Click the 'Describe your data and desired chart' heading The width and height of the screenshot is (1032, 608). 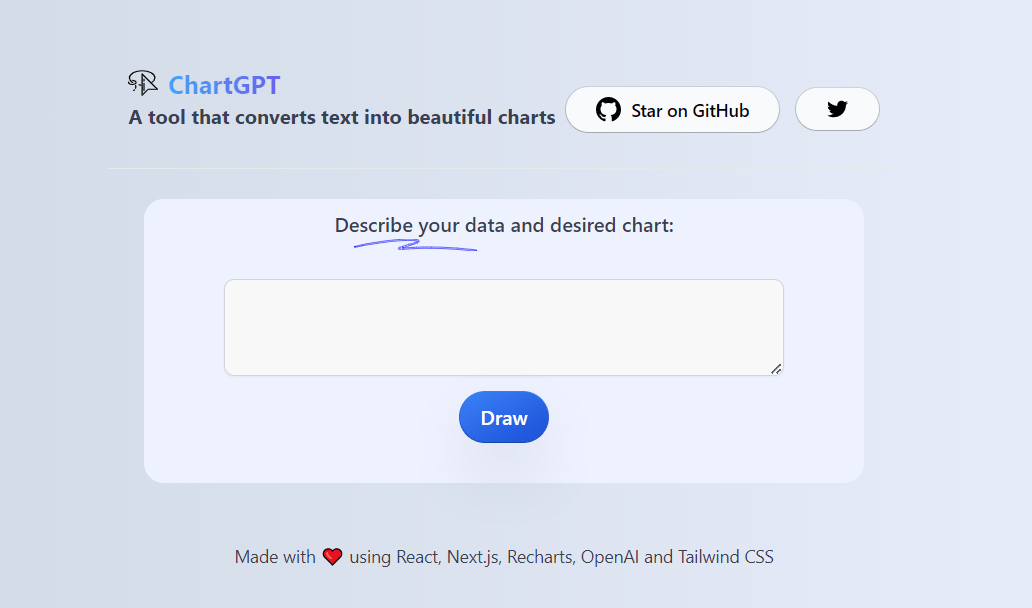click(x=504, y=225)
